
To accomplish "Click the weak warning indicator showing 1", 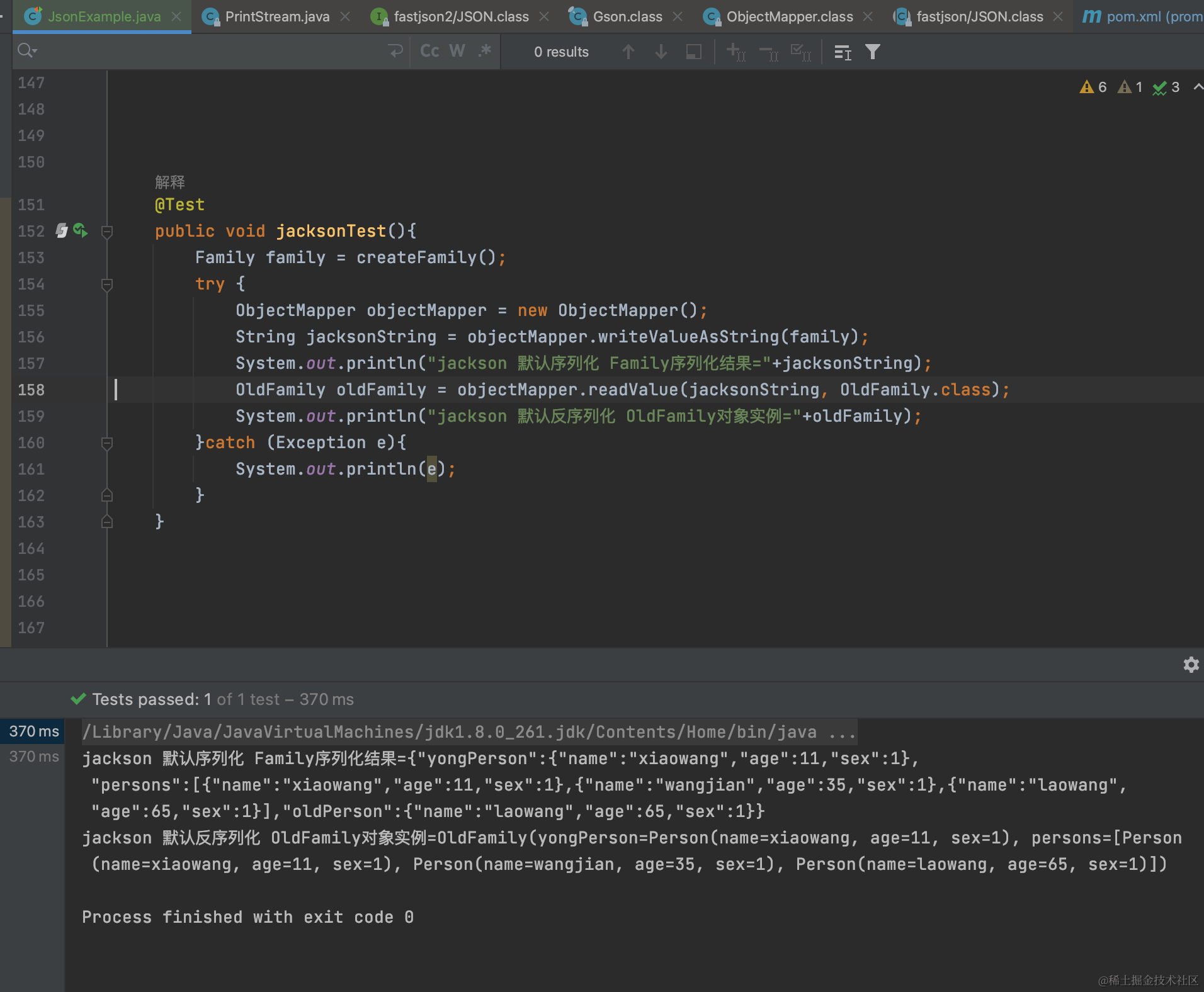I will tap(1130, 87).
